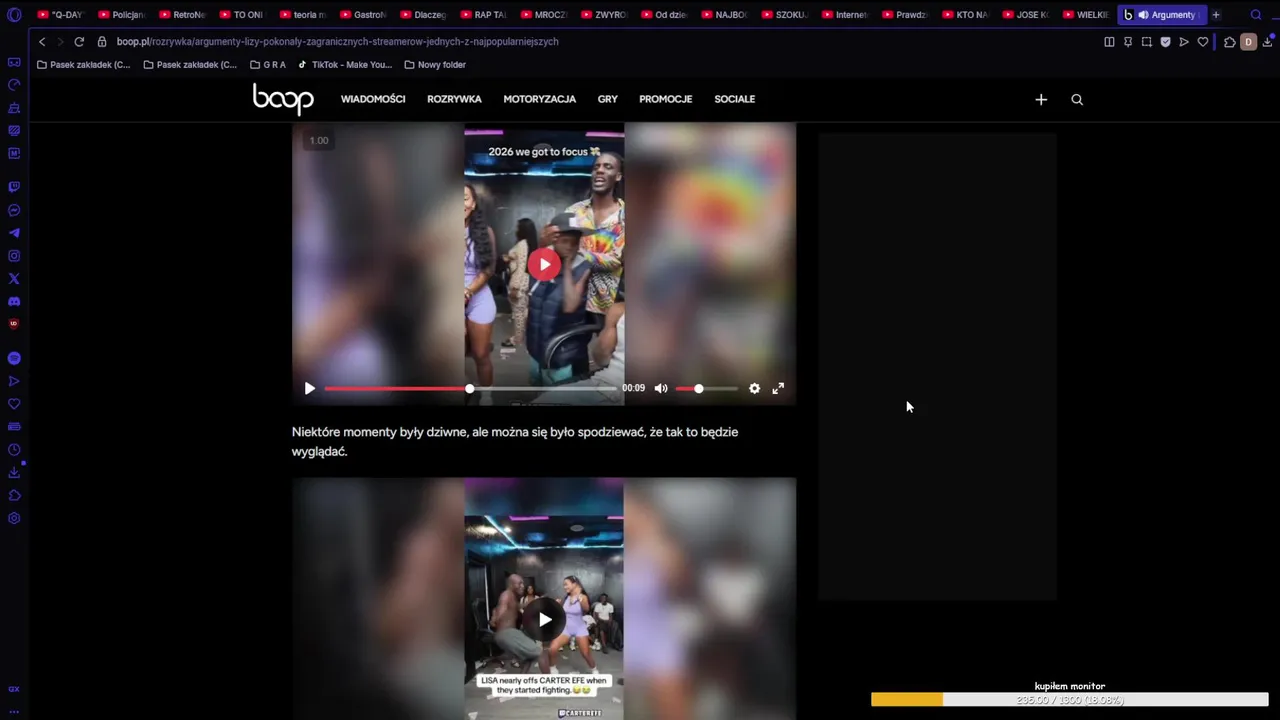Open Messenger in the sidebar
This screenshot has width=1280, height=720.
tap(14, 210)
